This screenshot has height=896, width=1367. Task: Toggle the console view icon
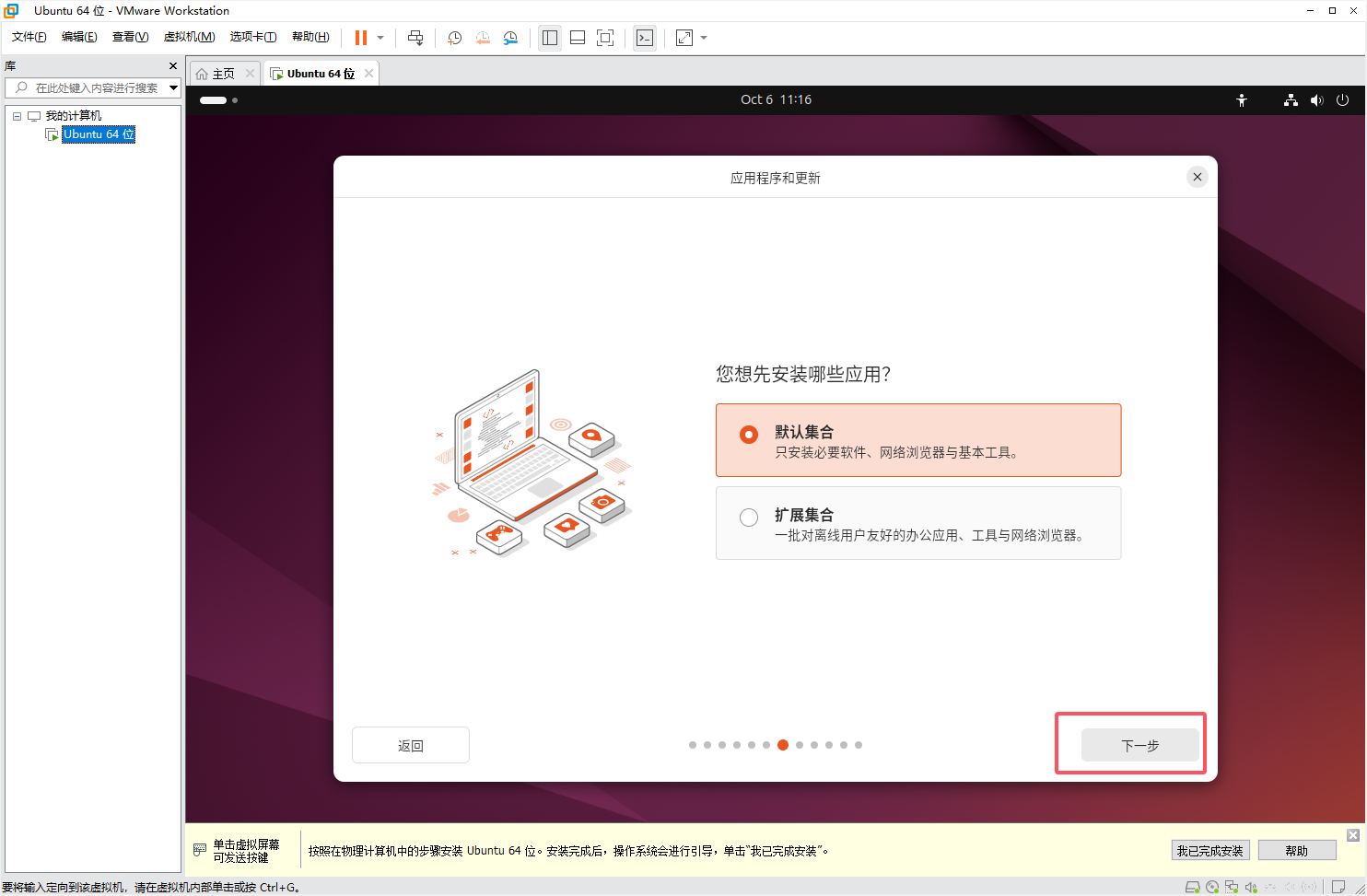coord(645,38)
